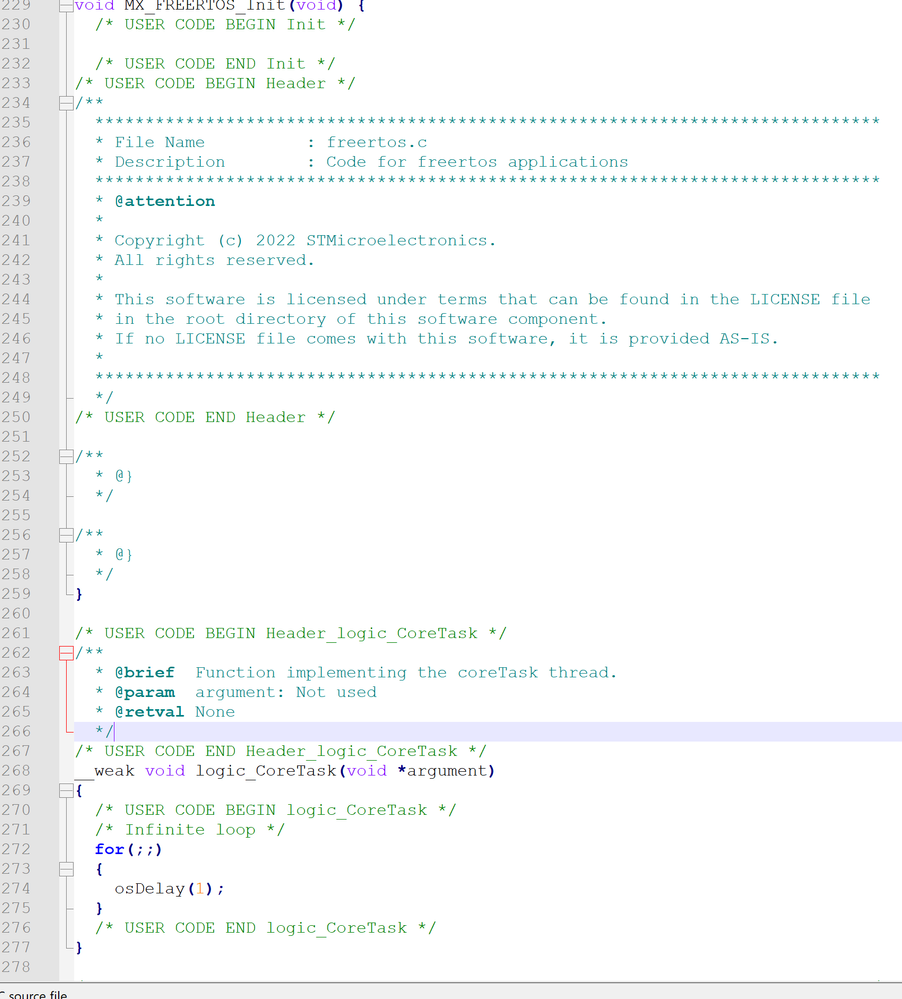Collapse the function body fold at line 269

point(66,790)
